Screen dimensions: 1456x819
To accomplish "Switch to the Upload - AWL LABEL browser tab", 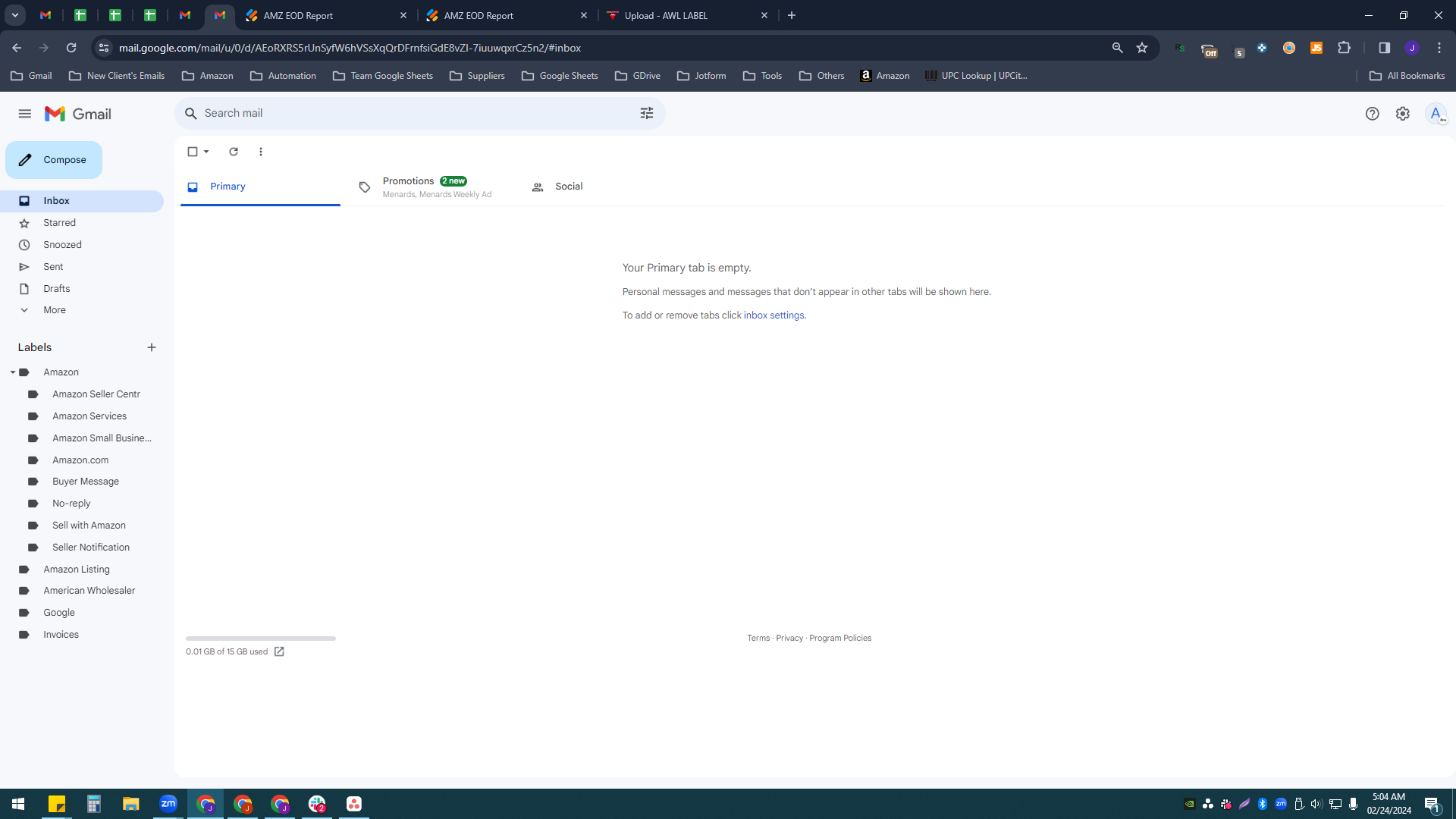I will point(688,15).
